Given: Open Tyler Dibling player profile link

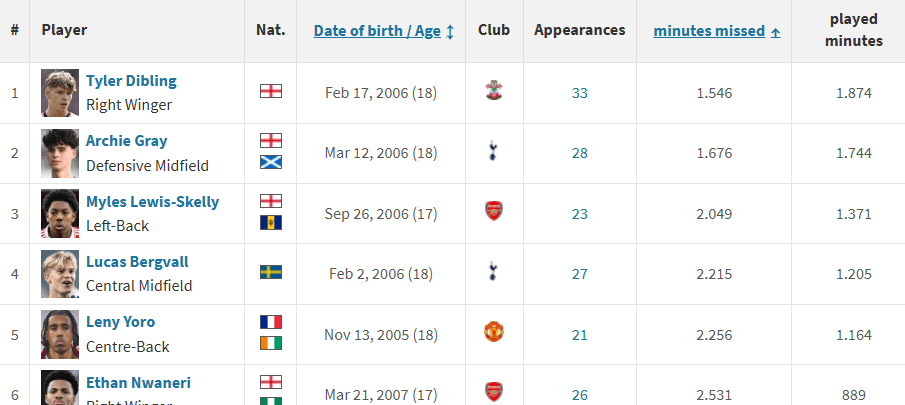Looking at the screenshot, I should tap(131, 81).
